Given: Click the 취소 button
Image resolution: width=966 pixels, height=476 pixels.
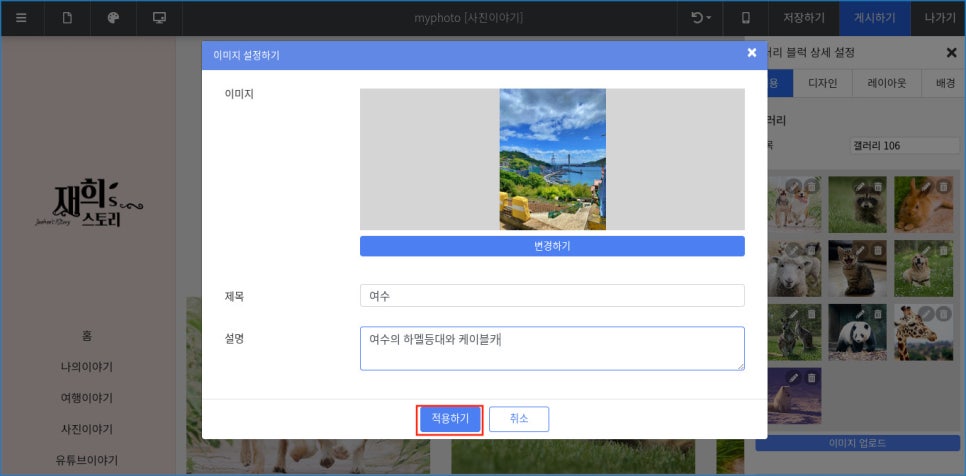Looking at the screenshot, I should [x=519, y=419].
